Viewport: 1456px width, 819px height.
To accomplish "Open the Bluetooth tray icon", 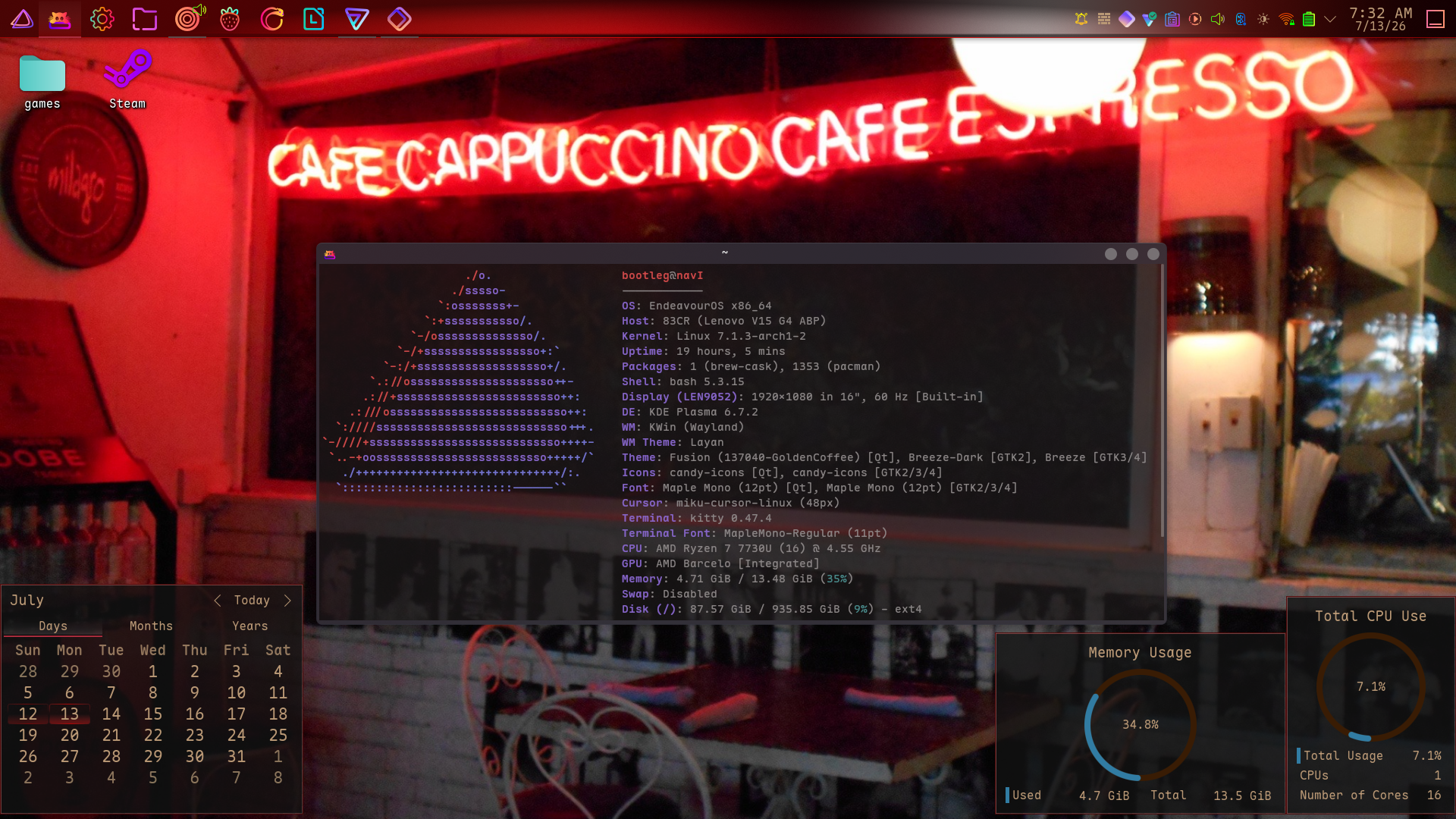I will click(x=1241, y=19).
